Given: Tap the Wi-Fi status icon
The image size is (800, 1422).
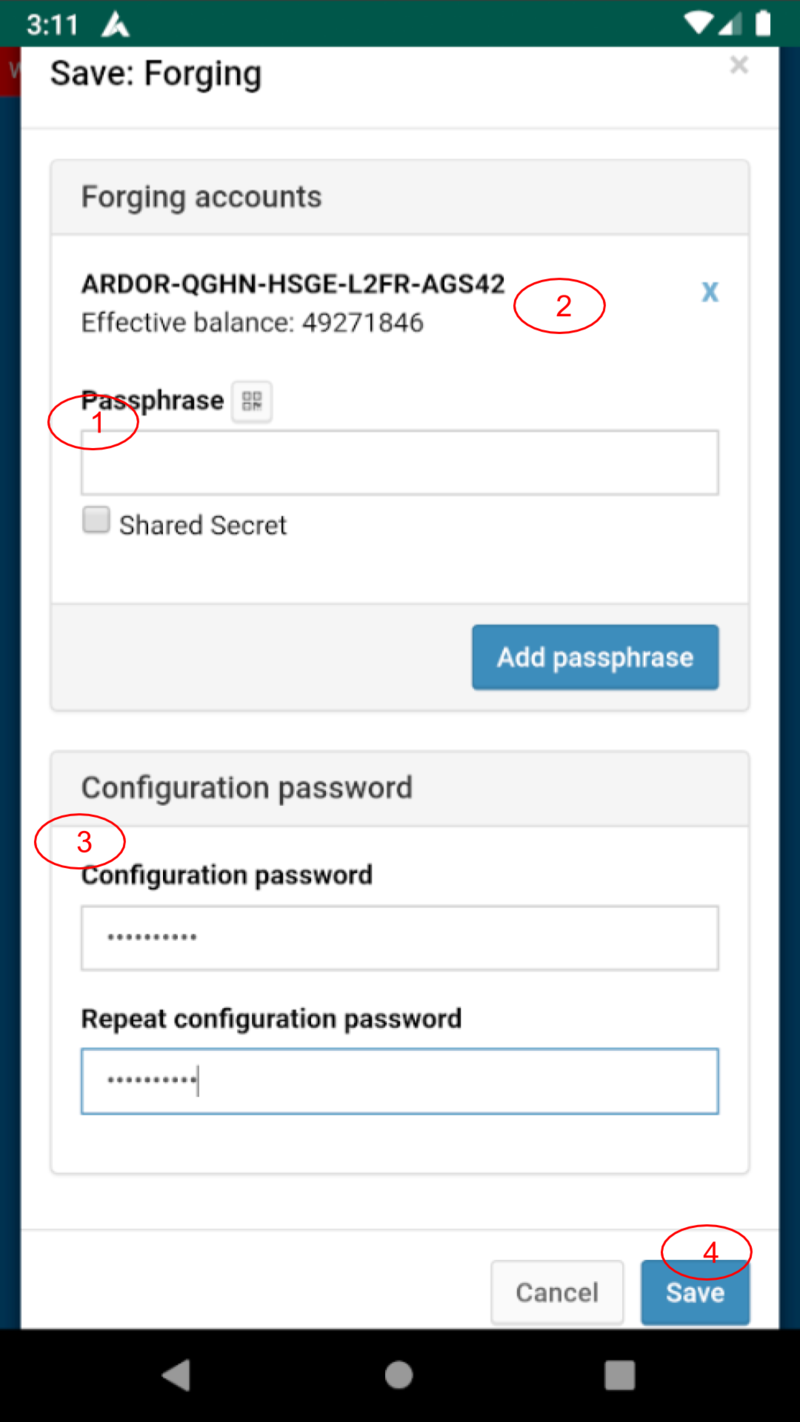Looking at the screenshot, I should [695, 22].
